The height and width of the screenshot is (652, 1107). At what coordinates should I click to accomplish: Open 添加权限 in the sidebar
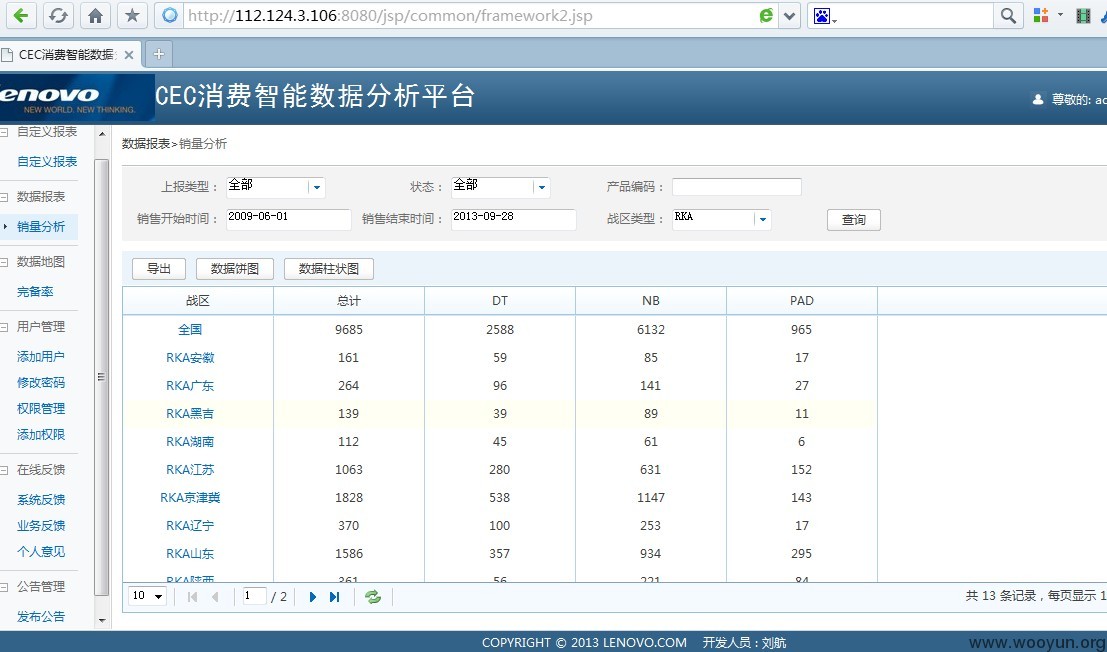pyautogui.click(x=41, y=435)
